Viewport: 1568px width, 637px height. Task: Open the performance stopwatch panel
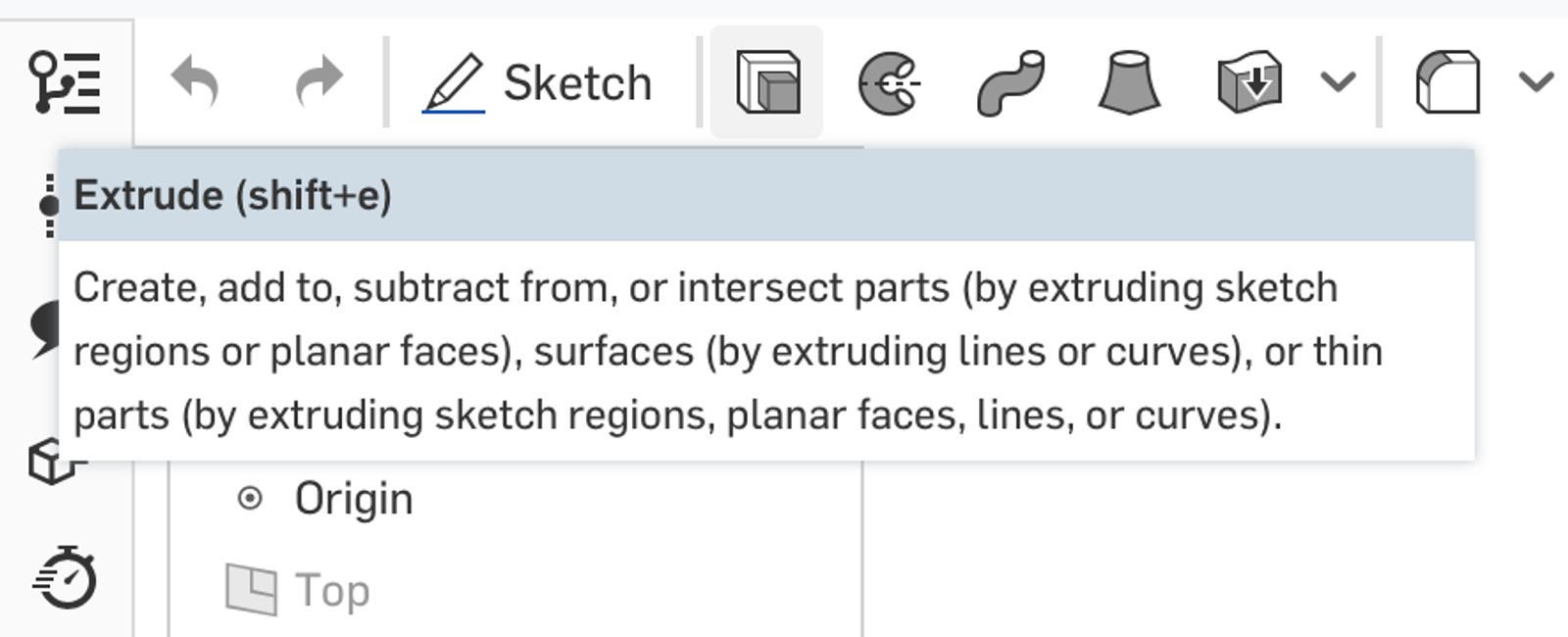[66, 578]
